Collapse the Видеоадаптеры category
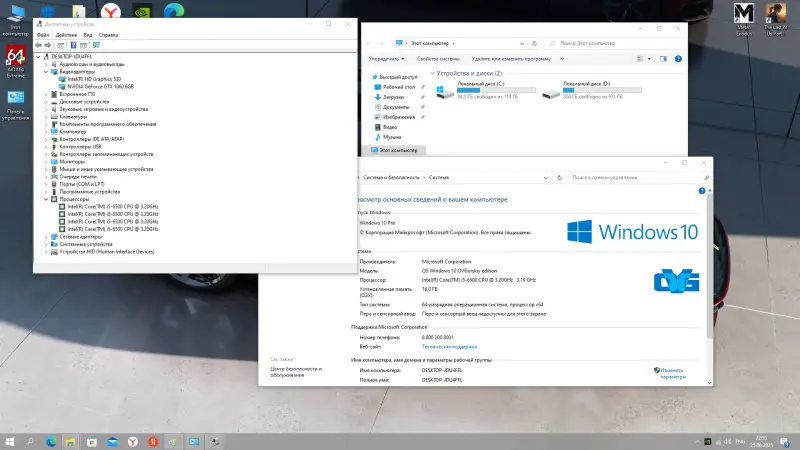This screenshot has width=800, height=450. [x=46, y=72]
